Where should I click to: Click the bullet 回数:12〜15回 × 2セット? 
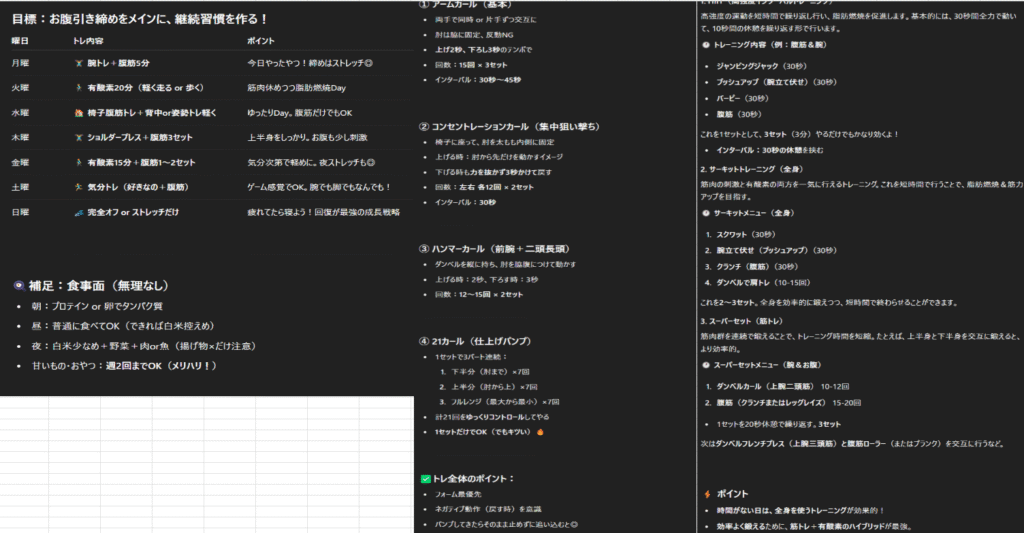[x=479, y=295]
